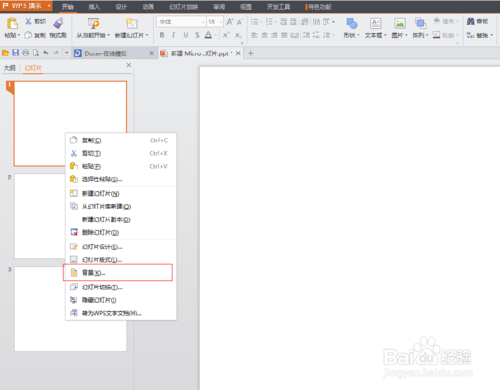The image size is (500, 390).
Task: Open font color dropdown arrow
Action: pyautogui.click(x=215, y=35)
